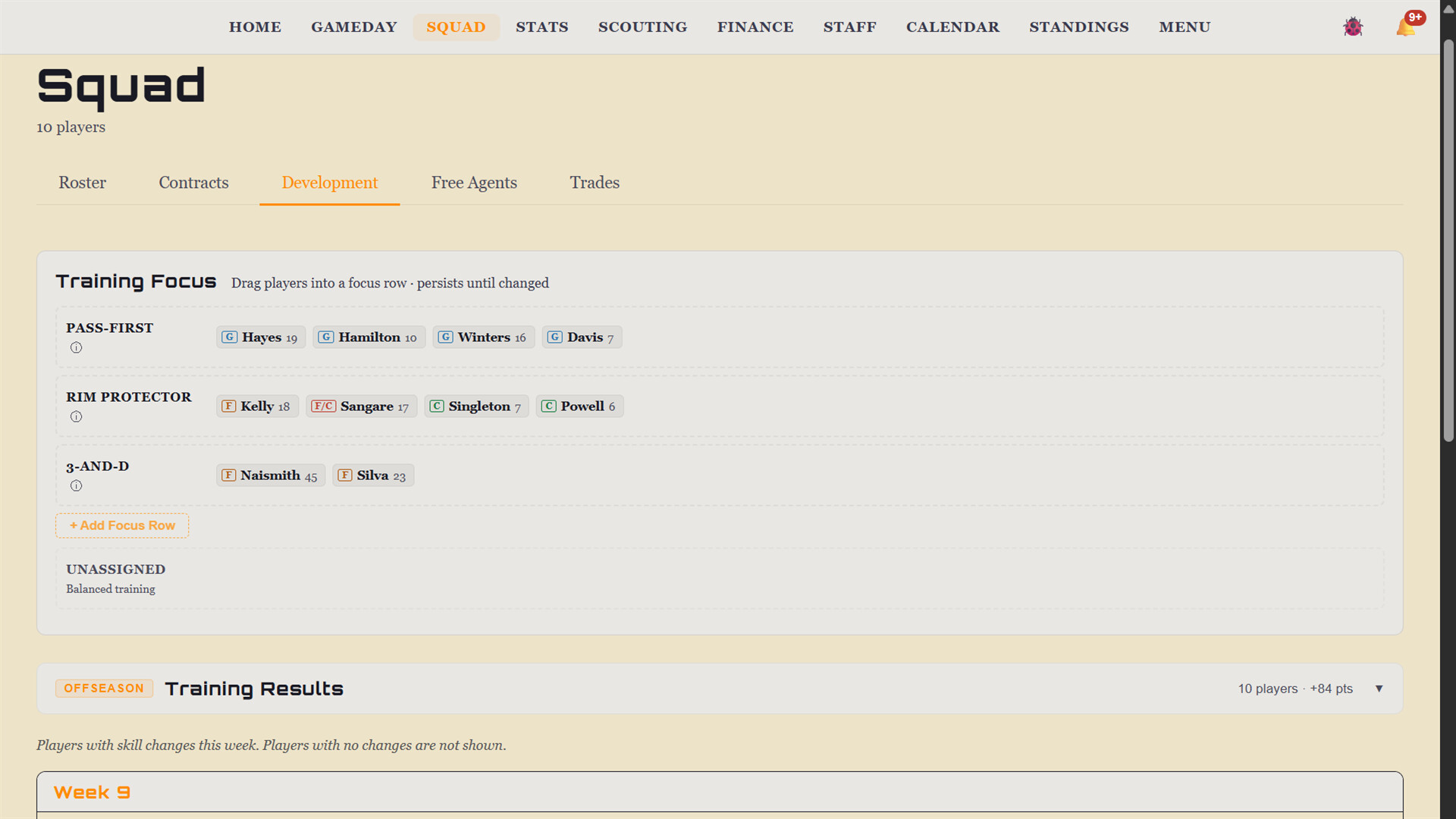Select the Squad nav item
Viewport: 1456px width, 819px height.
[456, 27]
